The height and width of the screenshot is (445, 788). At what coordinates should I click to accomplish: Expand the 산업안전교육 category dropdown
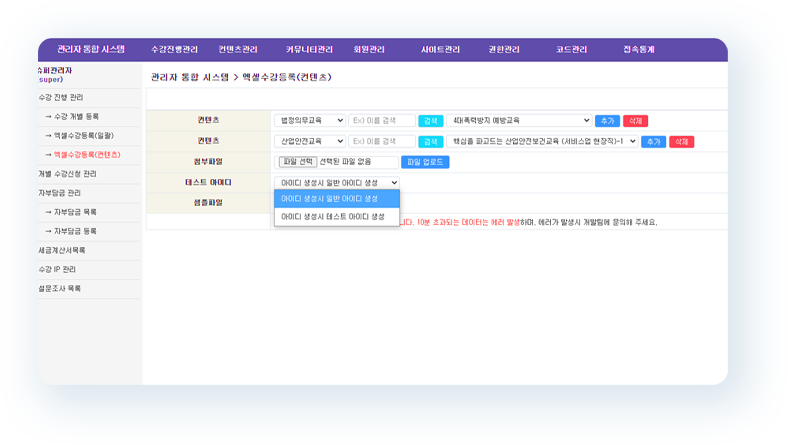click(310, 141)
